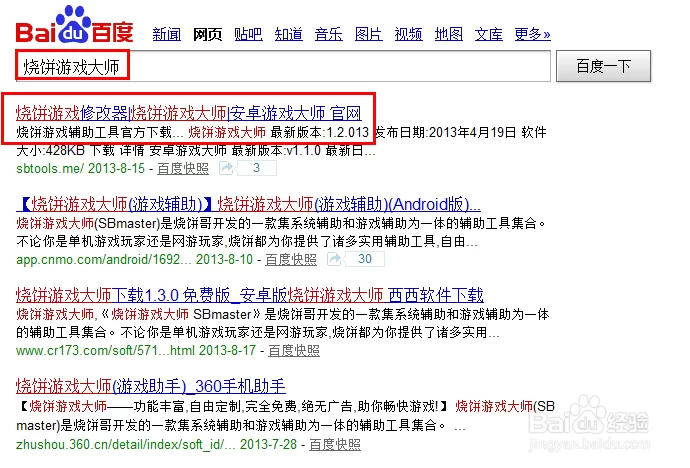Open 烧饼游戏大师下载1.3.0 免费版 result
Viewport: 690px width, 468px height.
[250, 295]
